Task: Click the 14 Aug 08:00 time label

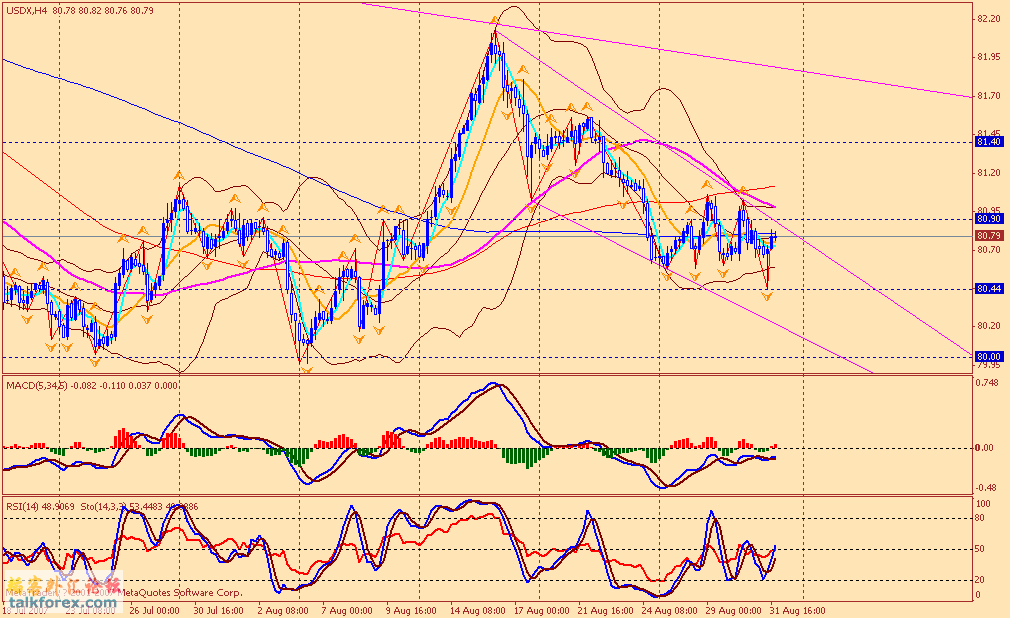Action: click(477, 610)
